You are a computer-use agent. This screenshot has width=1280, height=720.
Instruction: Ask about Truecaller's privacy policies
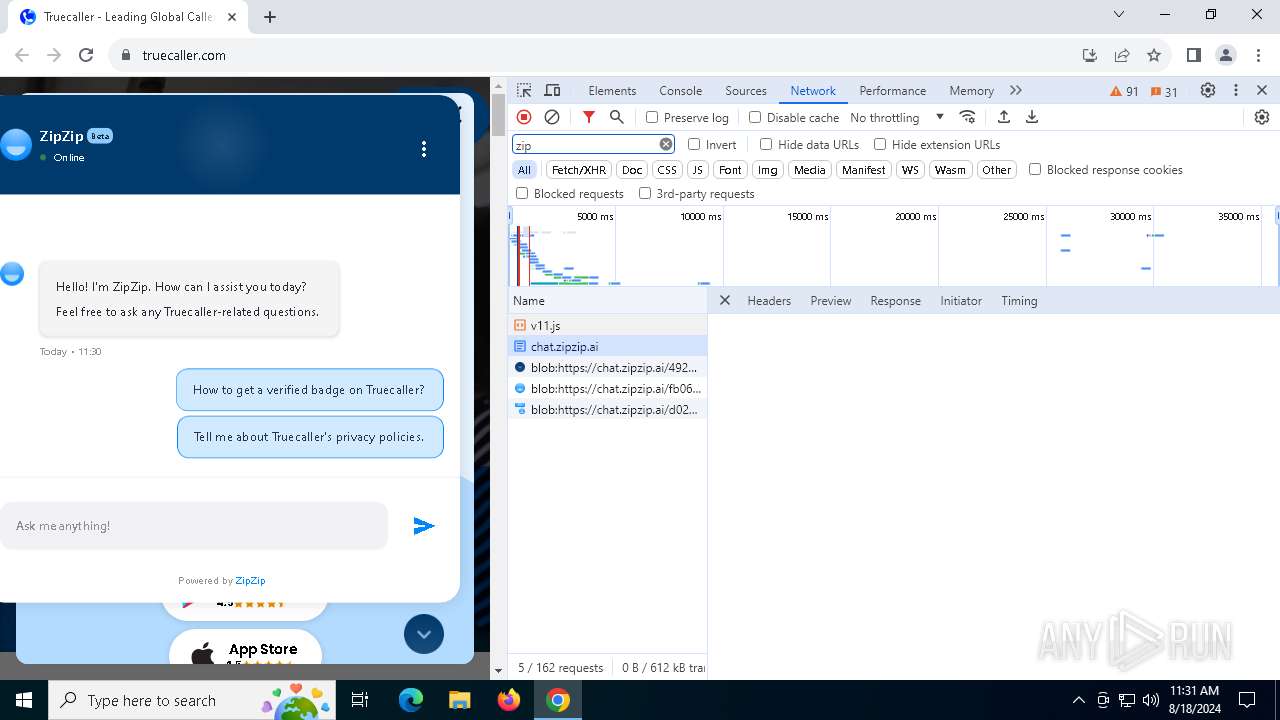309,437
